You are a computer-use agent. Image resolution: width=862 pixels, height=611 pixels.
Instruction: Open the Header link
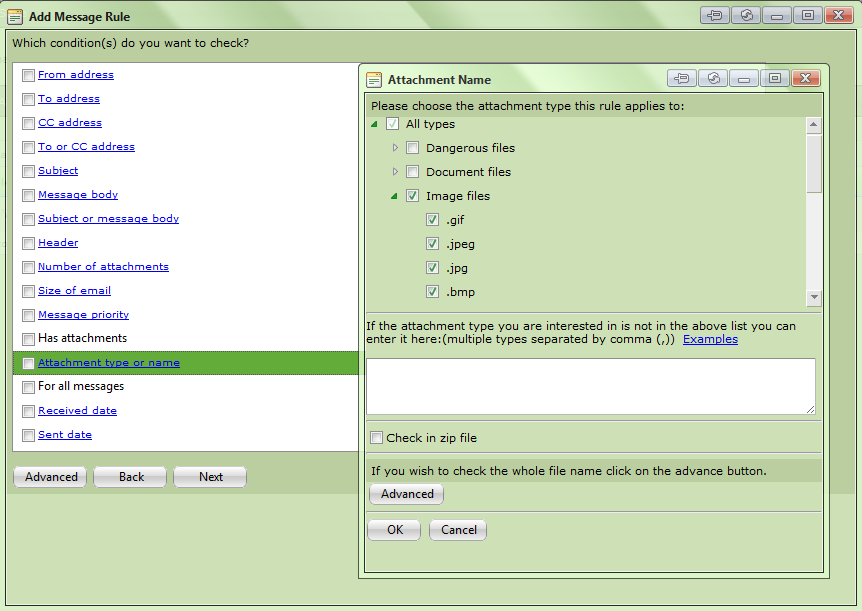(58, 243)
